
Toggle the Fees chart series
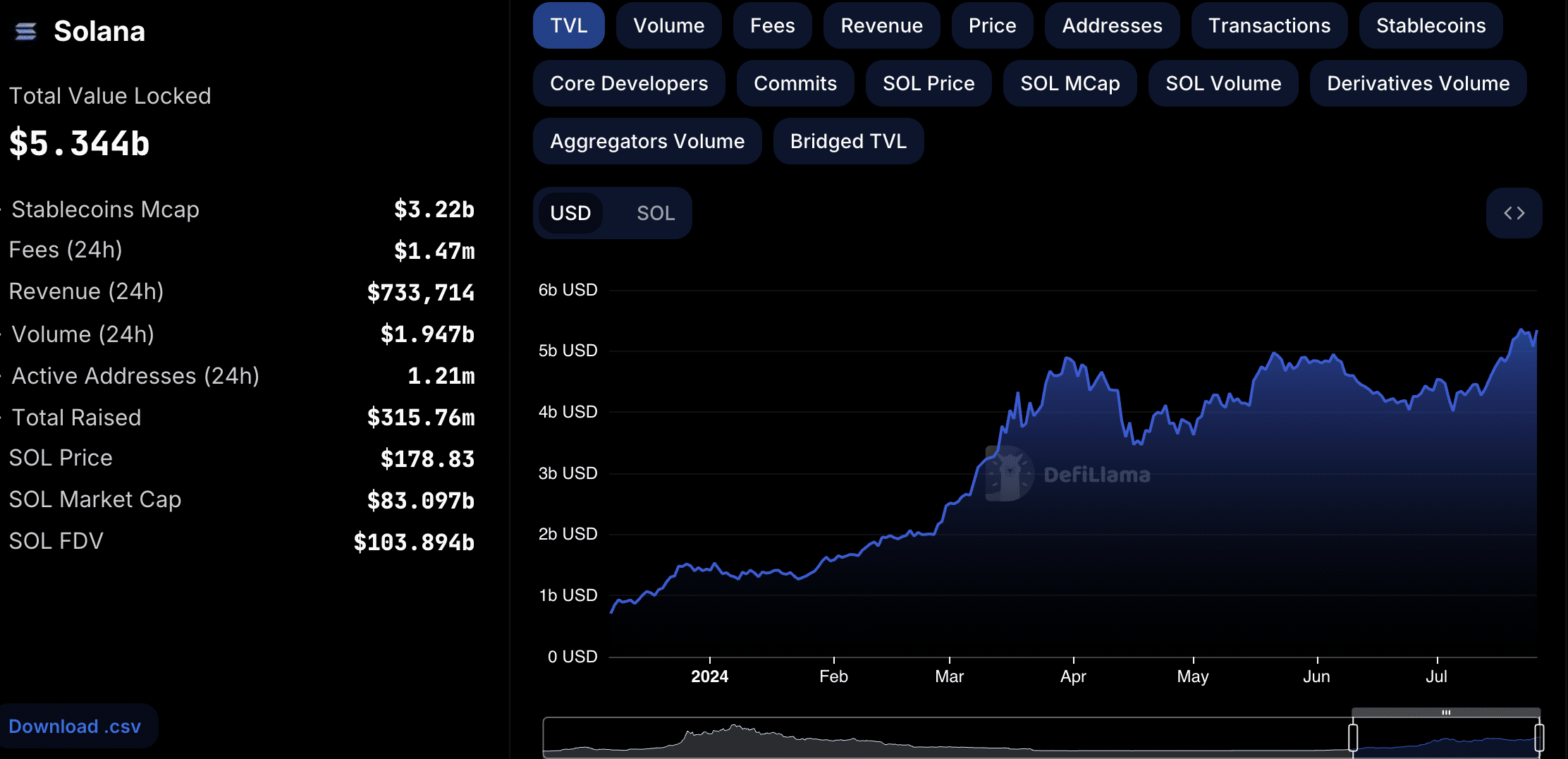(772, 25)
